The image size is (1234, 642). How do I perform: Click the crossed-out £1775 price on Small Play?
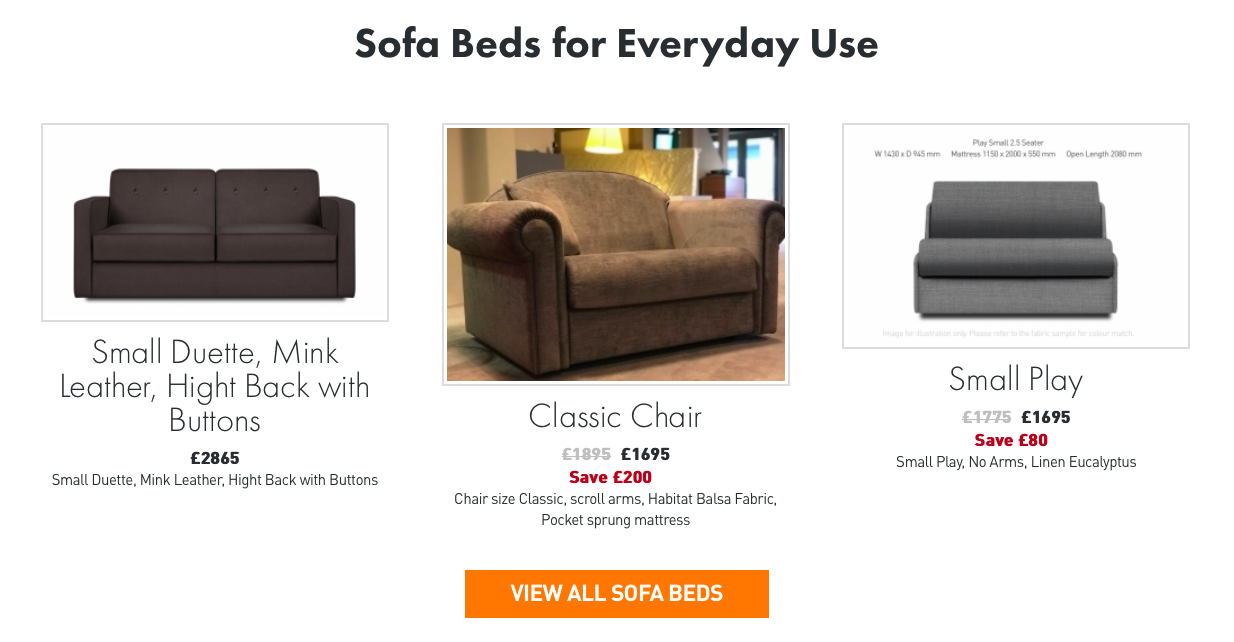985,417
